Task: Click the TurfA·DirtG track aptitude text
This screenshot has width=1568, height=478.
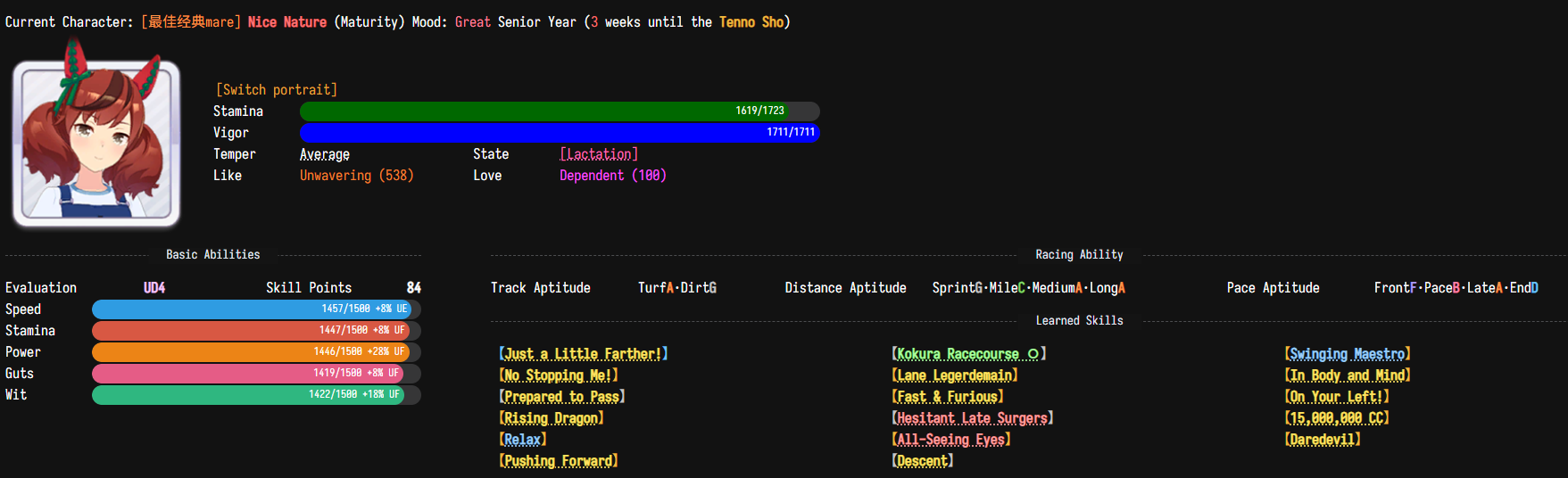Action: point(677,288)
